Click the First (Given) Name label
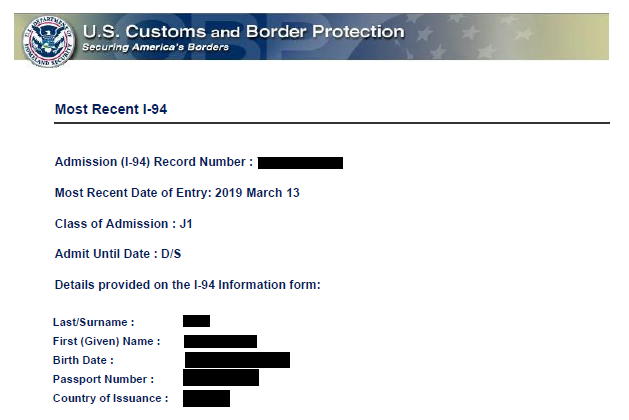Screen dimensions: 629x420 coord(106,341)
